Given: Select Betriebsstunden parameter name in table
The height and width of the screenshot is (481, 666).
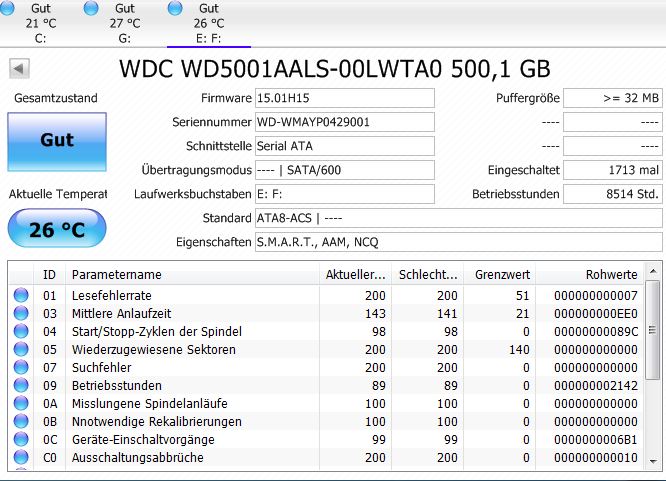Looking at the screenshot, I should click(x=117, y=385).
